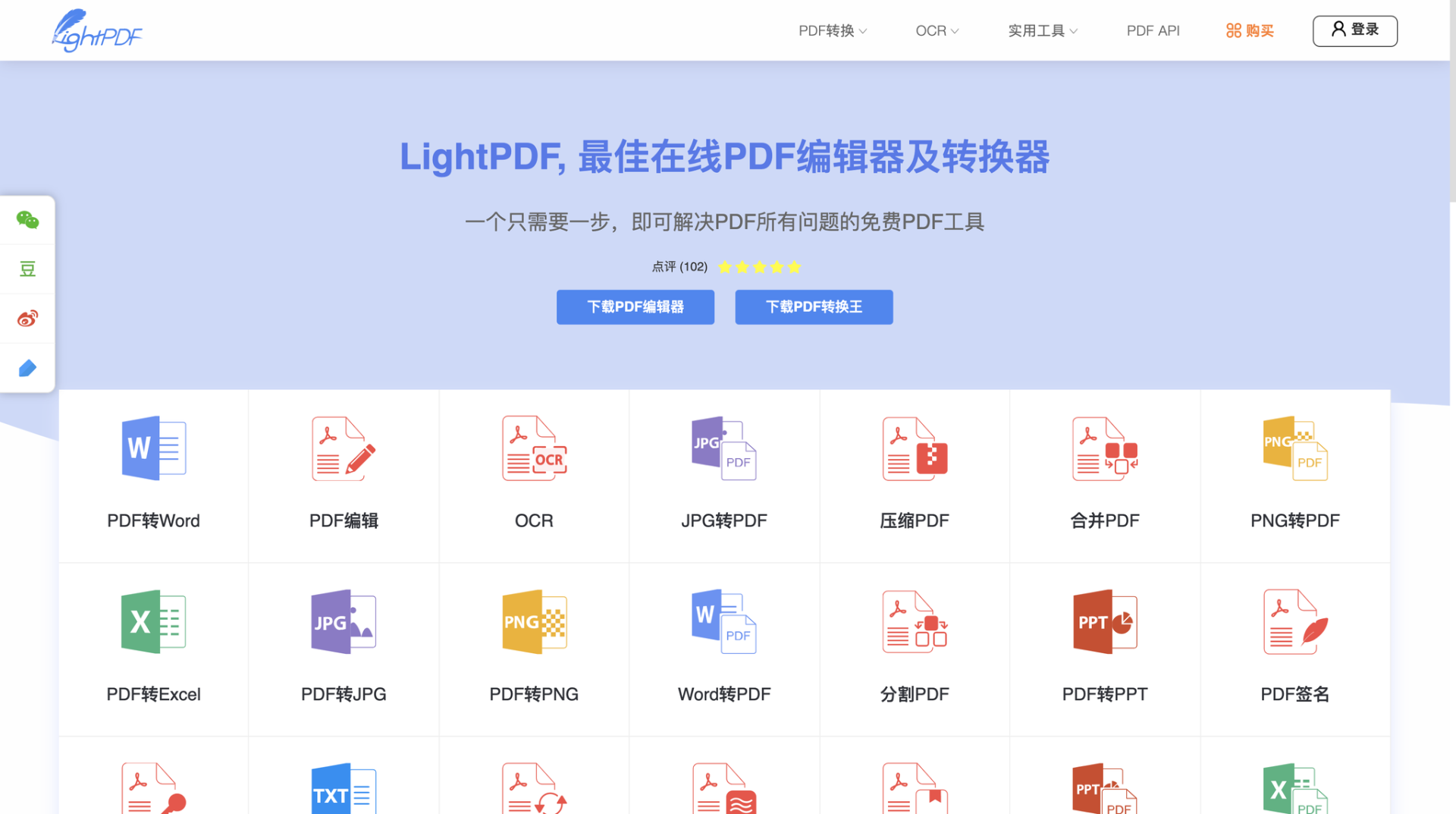Select the PDF签名 signature icon

(1295, 621)
